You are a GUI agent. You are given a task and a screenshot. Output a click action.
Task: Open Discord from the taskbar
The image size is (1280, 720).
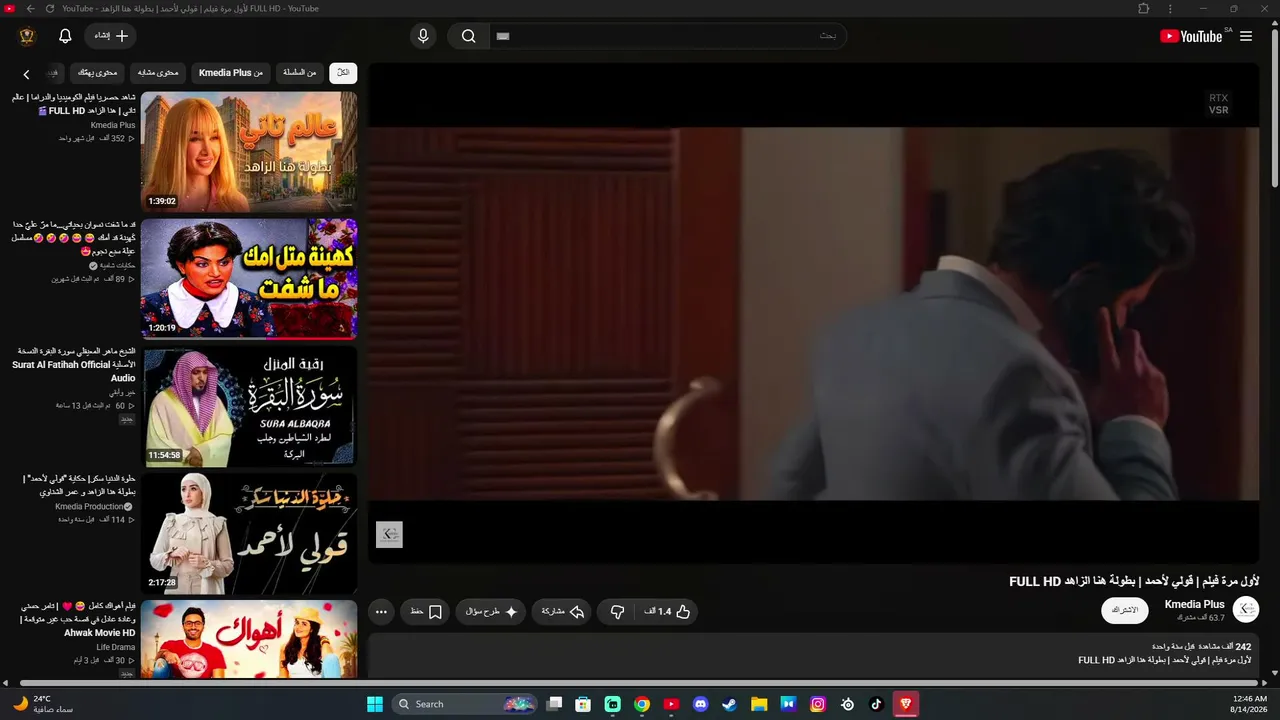[700, 704]
